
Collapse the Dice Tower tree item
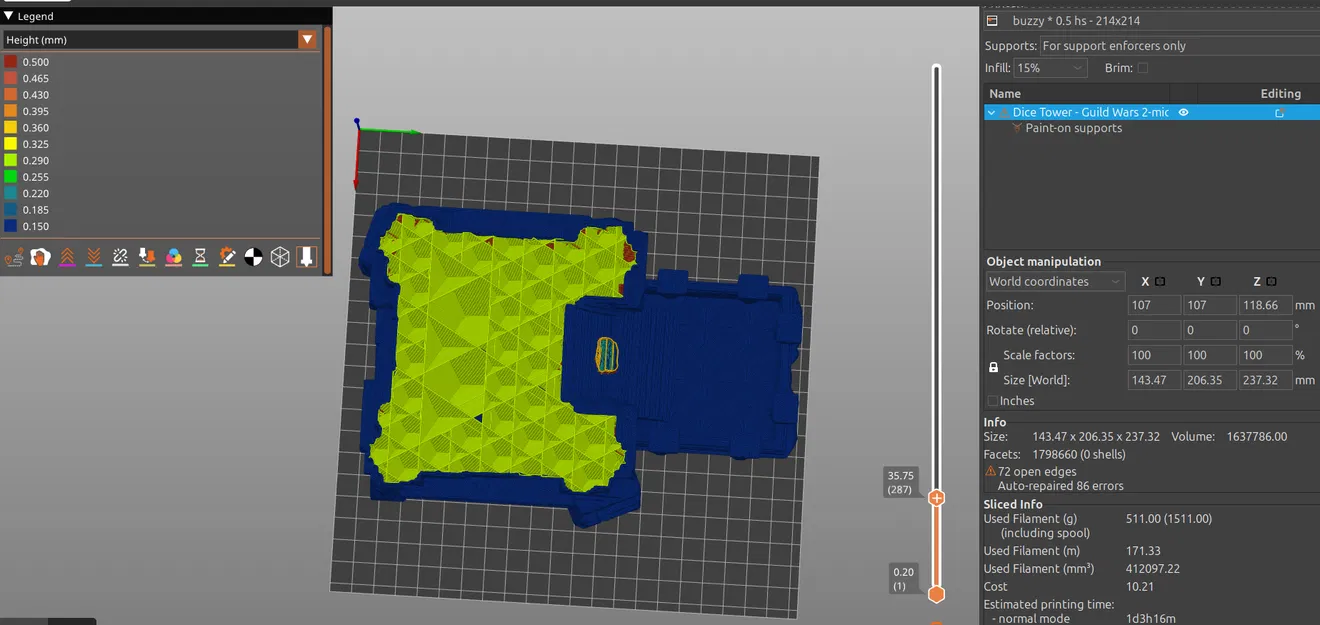[x=992, y=113]
